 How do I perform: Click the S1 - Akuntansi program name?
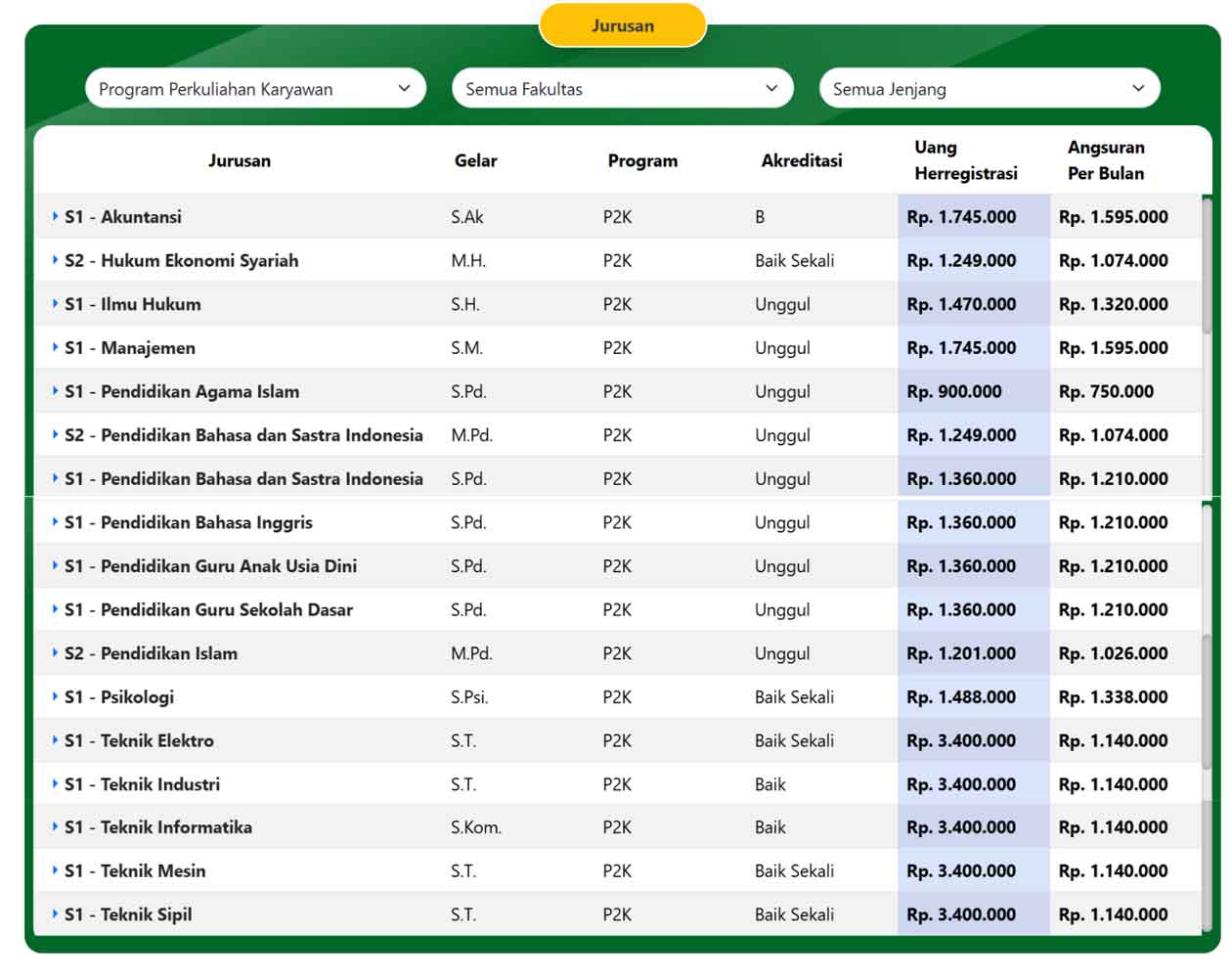click(x=123, y=217)
